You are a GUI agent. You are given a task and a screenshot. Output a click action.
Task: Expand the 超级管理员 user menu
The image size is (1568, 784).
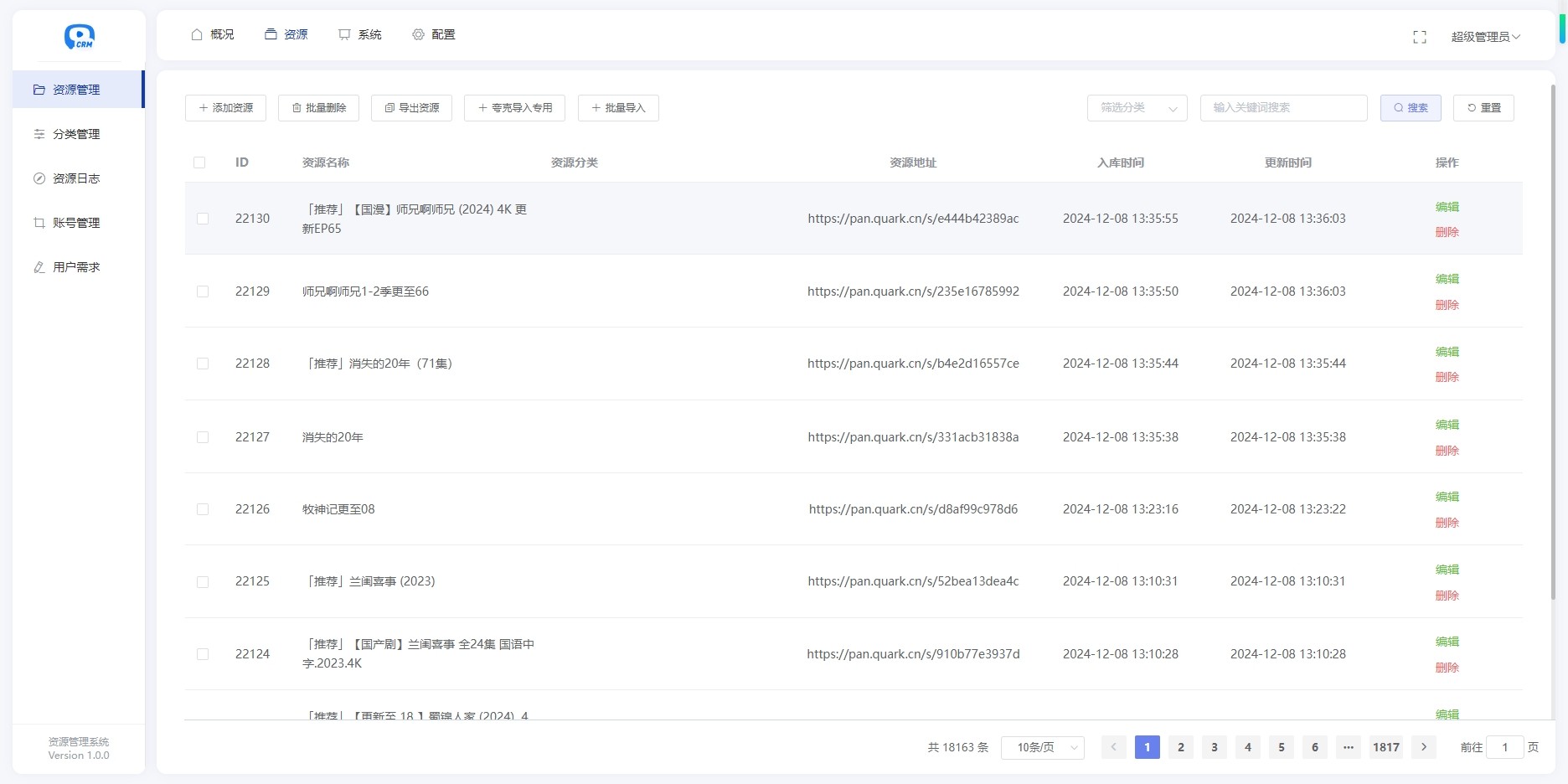1484,37
